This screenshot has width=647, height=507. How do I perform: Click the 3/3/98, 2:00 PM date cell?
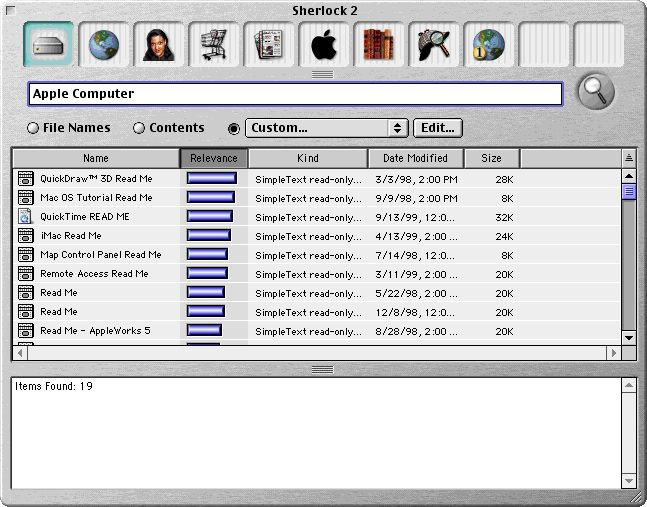pos(416,179)
